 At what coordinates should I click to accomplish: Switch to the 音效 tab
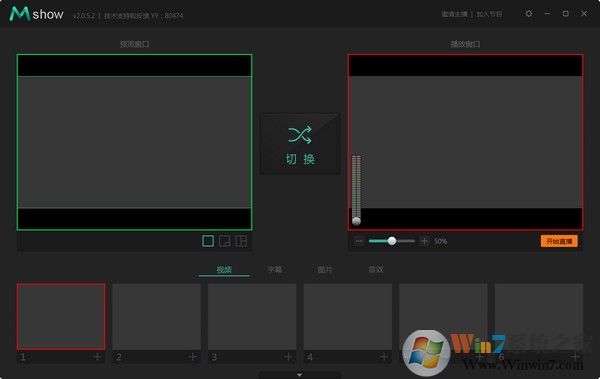coord(375,270)
